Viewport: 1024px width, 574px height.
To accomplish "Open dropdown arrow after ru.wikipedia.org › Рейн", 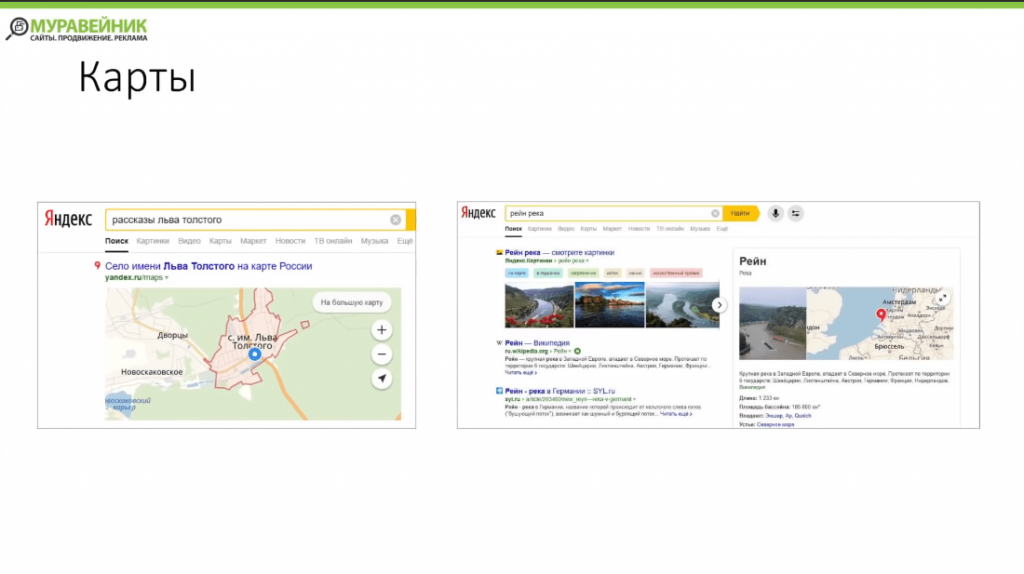I will (570, 351).
